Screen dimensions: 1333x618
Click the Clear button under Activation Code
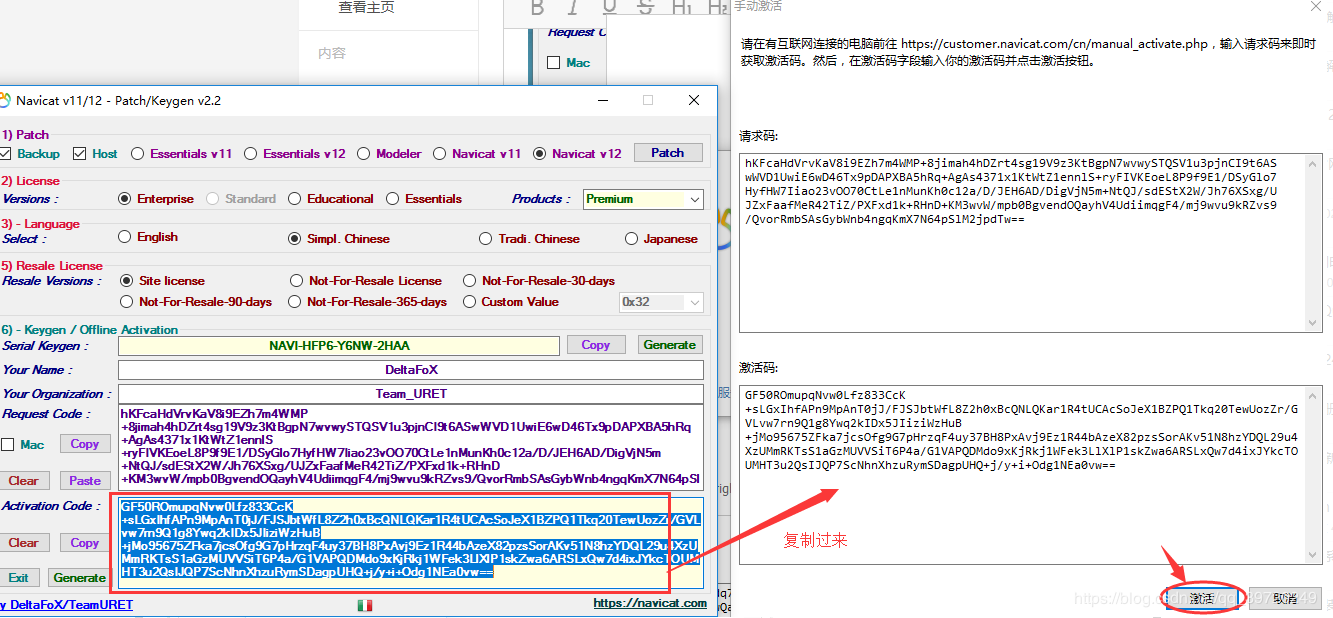click(x=23, y=543)
